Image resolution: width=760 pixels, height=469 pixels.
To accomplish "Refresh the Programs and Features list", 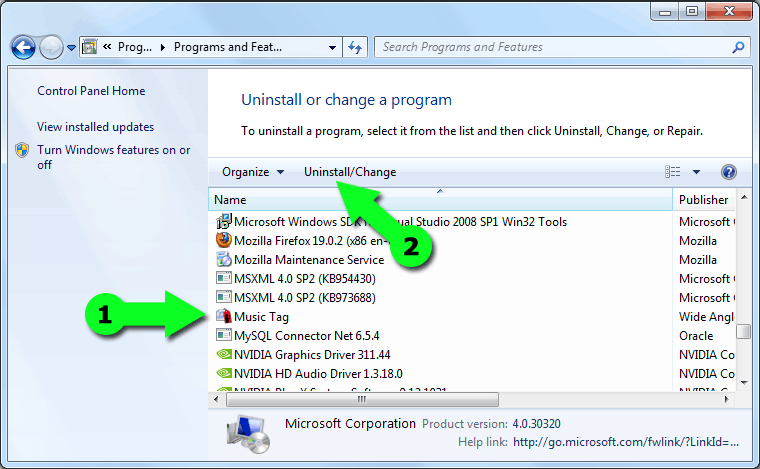I will (355, 47).
